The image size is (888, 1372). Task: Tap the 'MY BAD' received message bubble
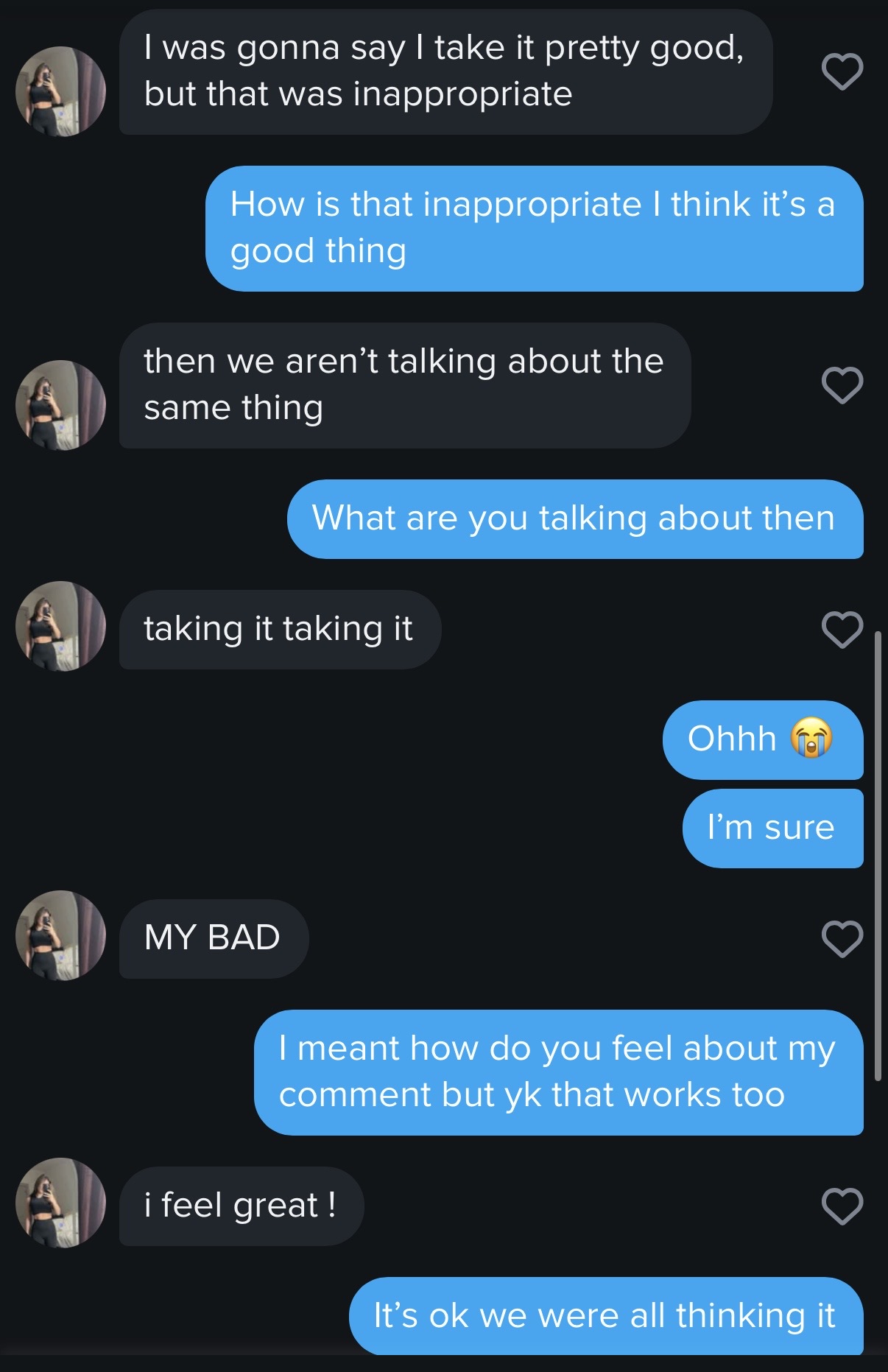(x=214, y=938)
